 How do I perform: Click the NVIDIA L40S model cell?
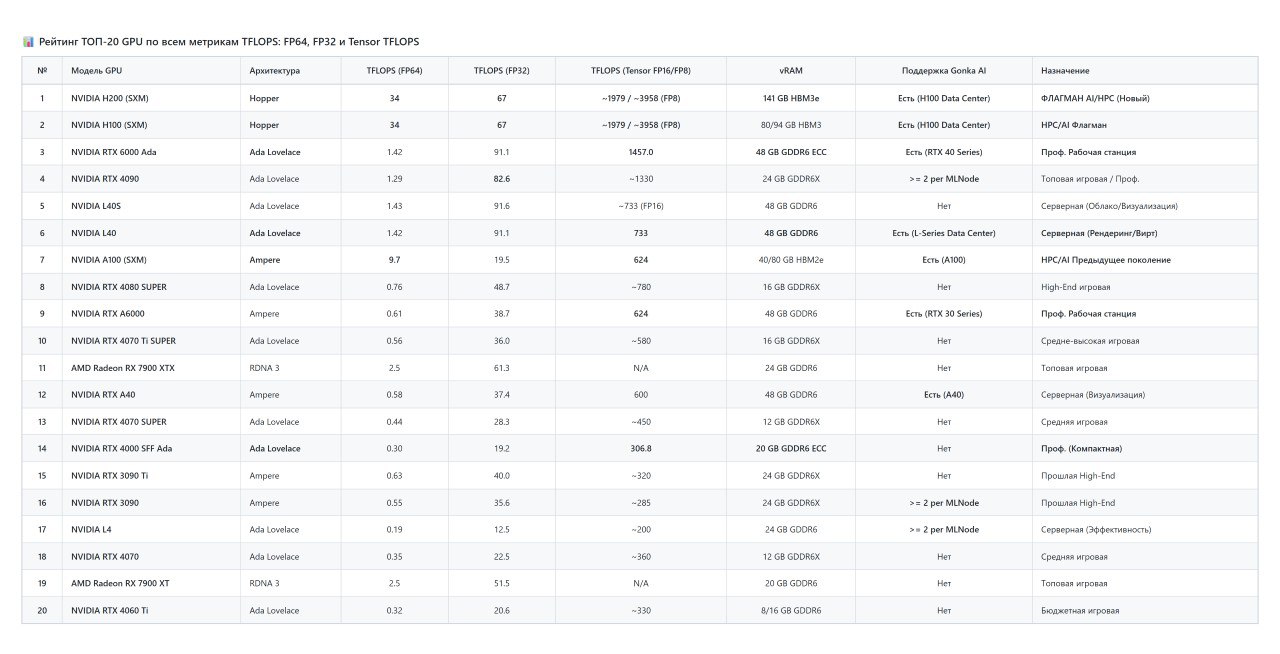(x=151, y=206)
